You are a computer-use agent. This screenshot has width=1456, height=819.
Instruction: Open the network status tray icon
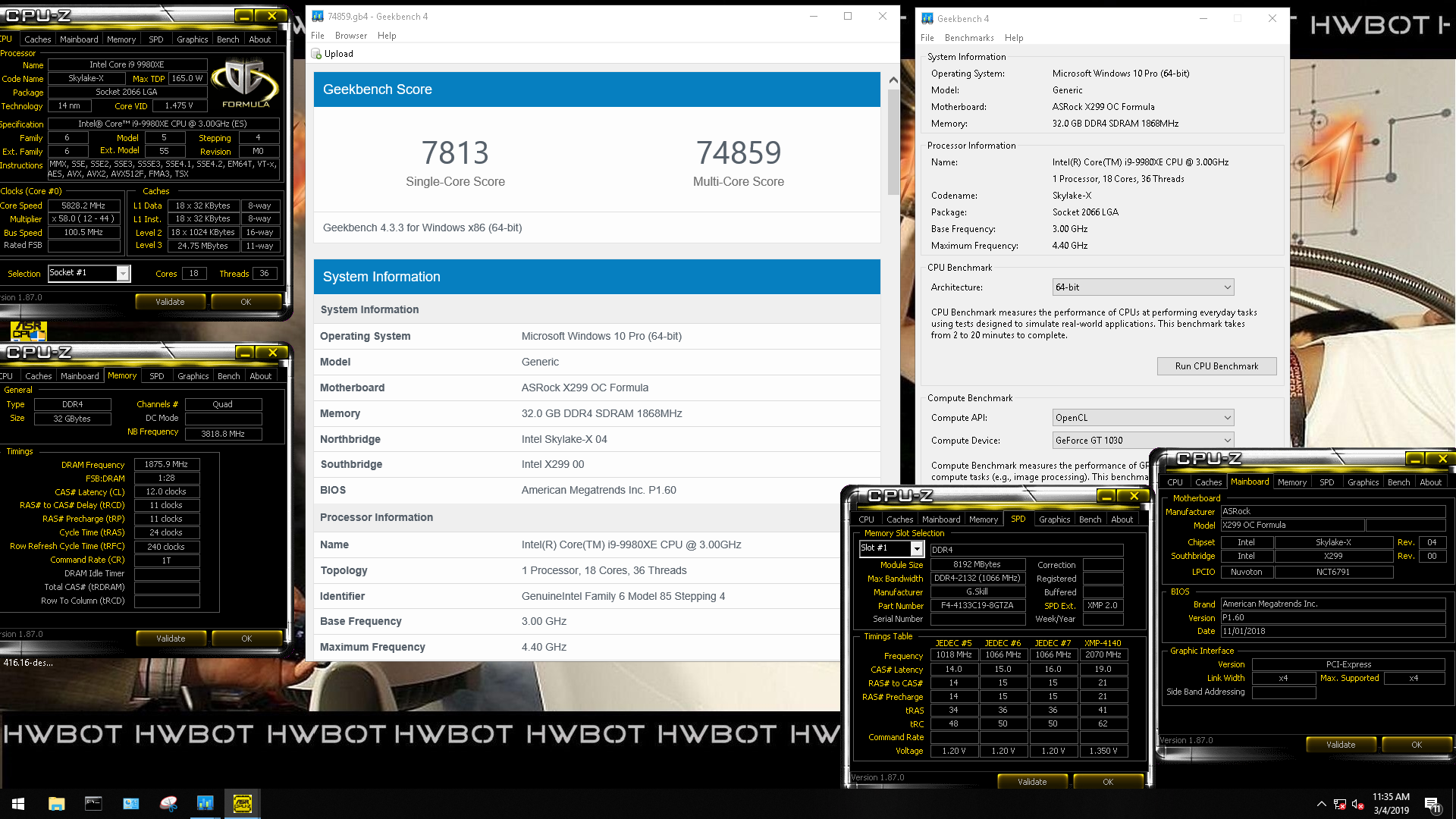coord(1340,804)
